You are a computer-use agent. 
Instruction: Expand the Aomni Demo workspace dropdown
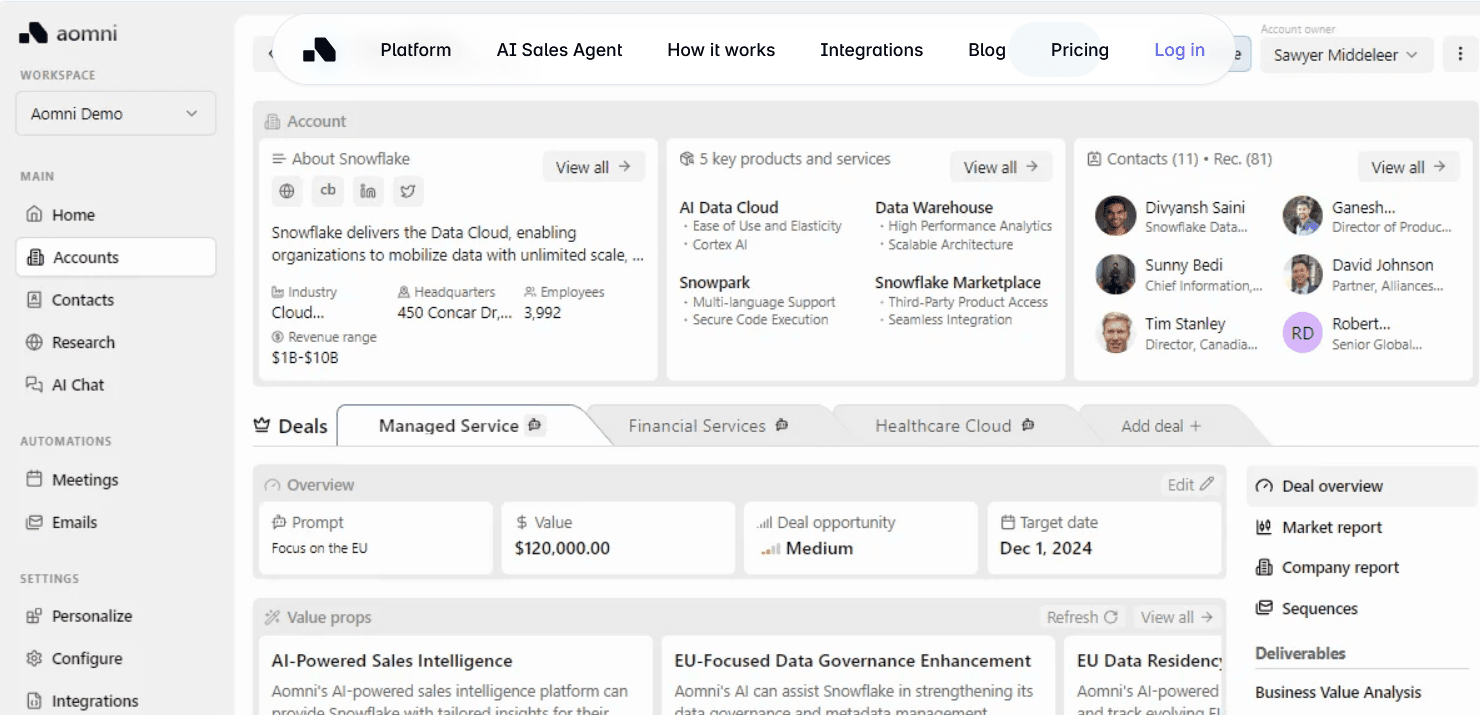point(116,114)
